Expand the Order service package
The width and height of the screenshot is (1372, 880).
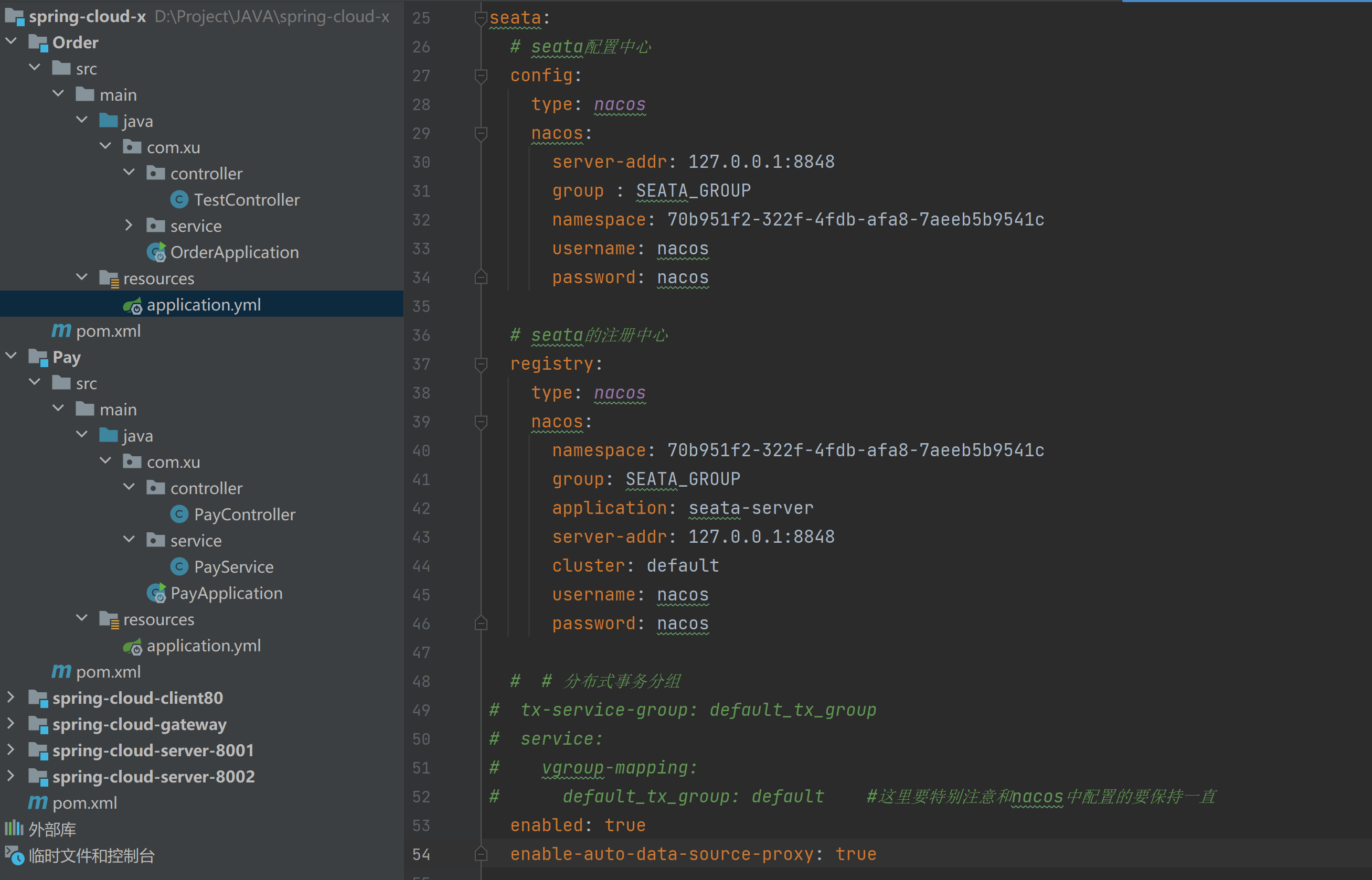129,225
